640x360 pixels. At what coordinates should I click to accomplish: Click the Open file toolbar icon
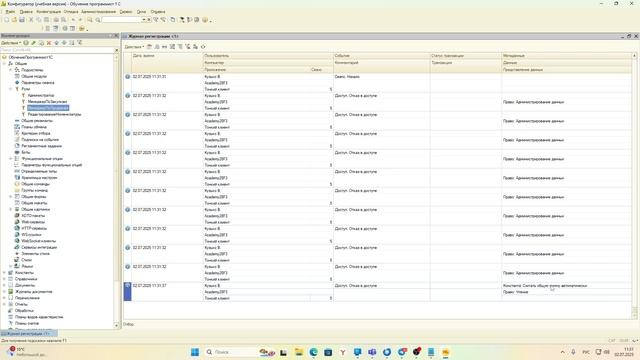pyautogui.click(x=14, y=20)
